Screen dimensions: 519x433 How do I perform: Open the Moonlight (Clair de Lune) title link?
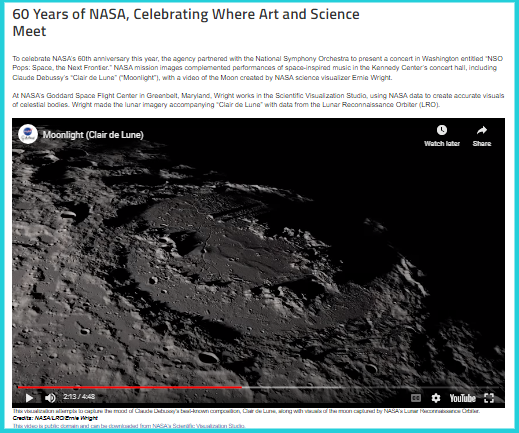[x=93, y=135]
